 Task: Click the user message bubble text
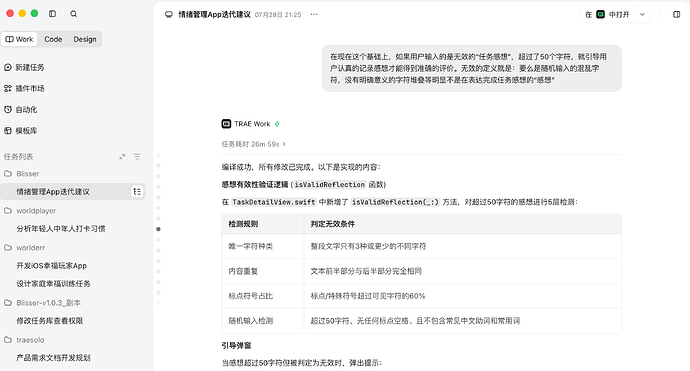tap(468, 68)
